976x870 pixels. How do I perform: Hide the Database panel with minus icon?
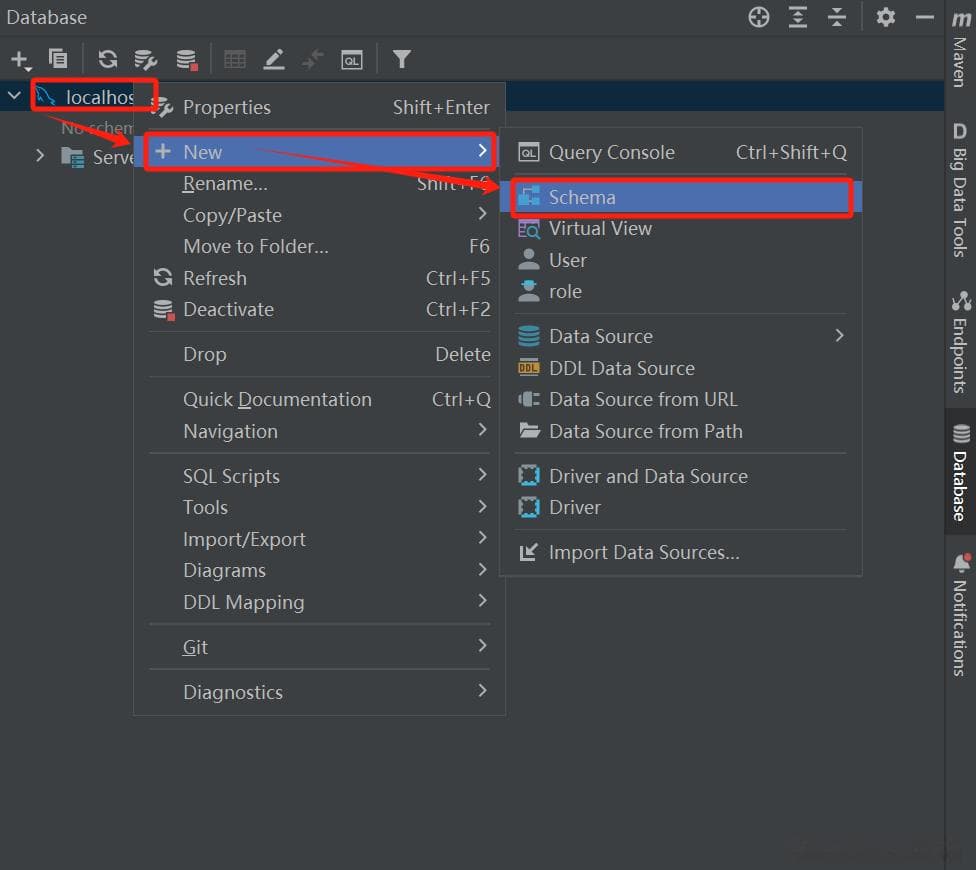(924, 17)
